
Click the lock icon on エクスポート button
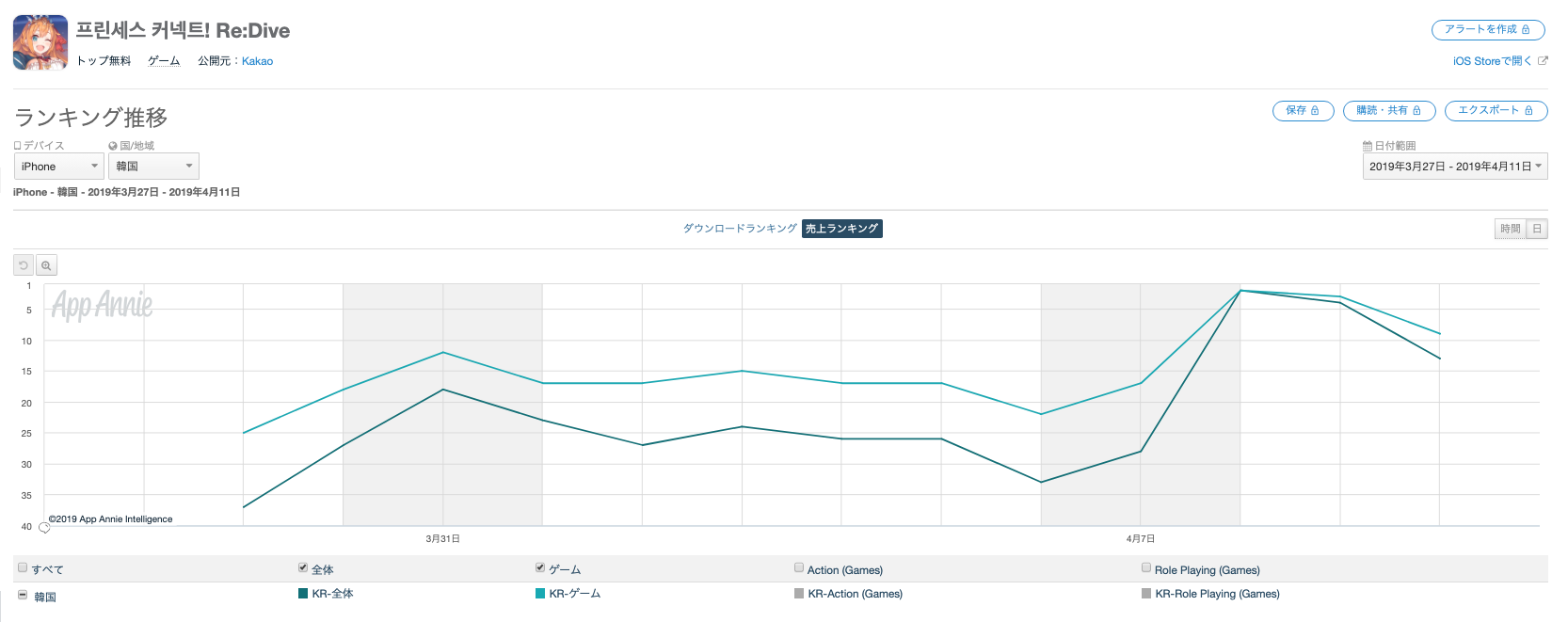click(x=1528, y=111)
